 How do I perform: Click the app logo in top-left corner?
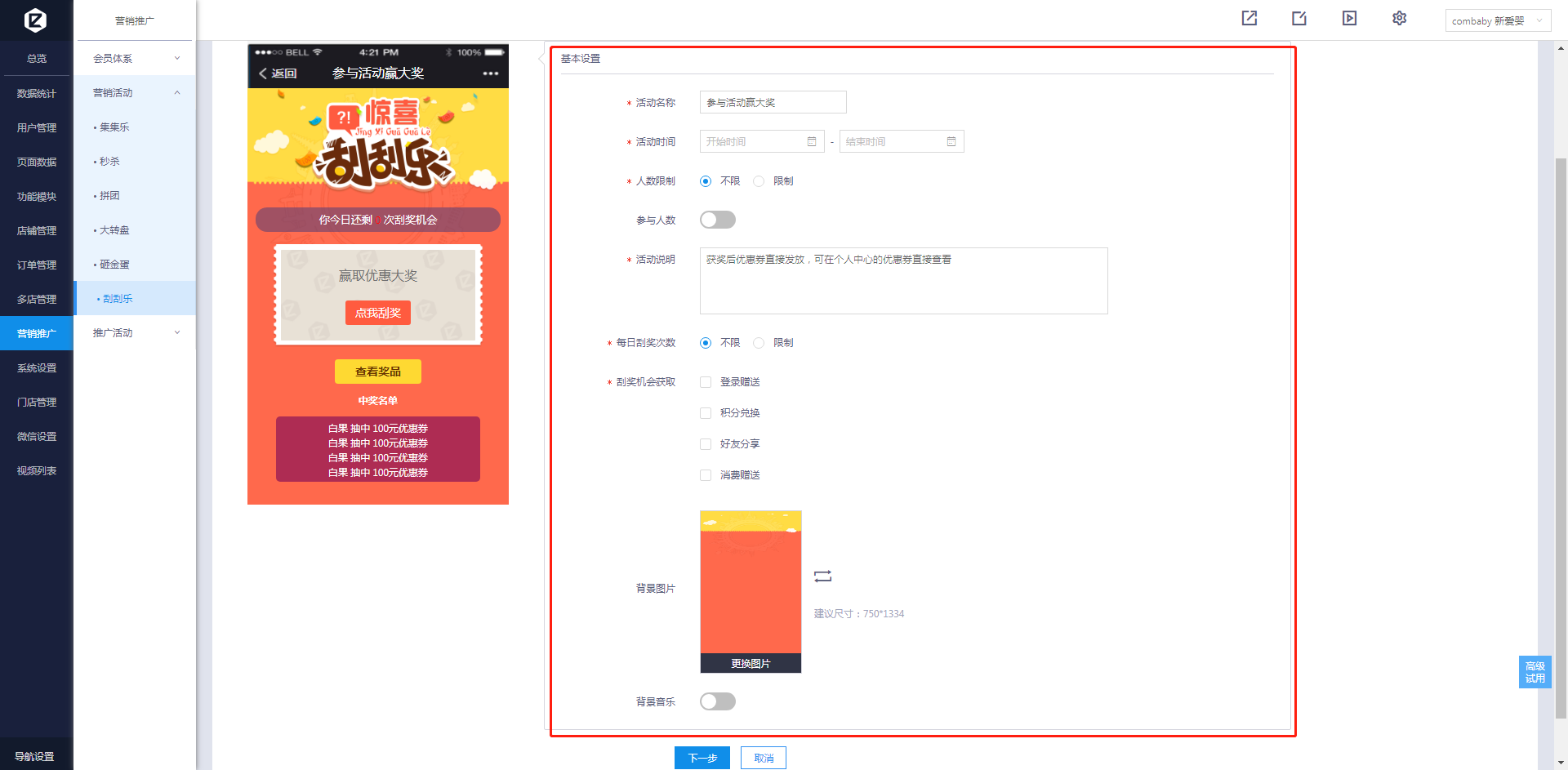click(x=35, y=20)
